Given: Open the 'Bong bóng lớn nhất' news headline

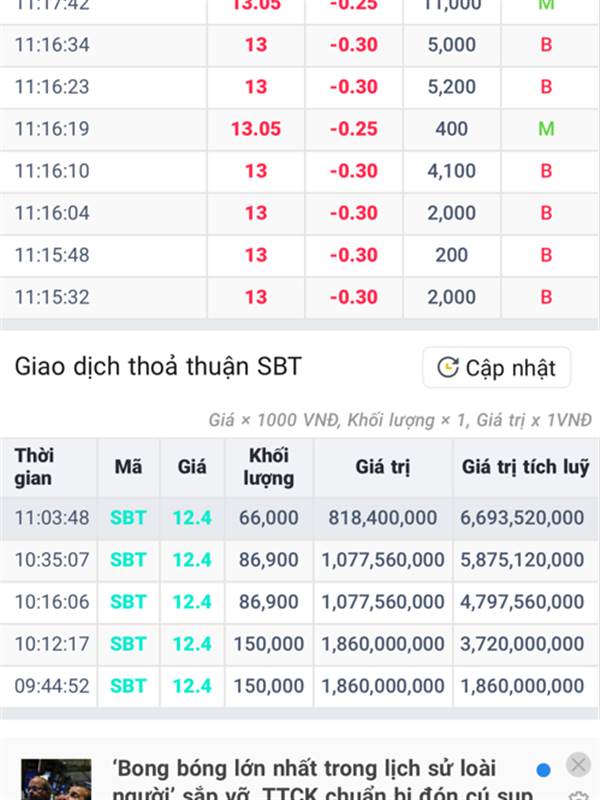Looking at the screenshot, I should [x=321, y=780].
